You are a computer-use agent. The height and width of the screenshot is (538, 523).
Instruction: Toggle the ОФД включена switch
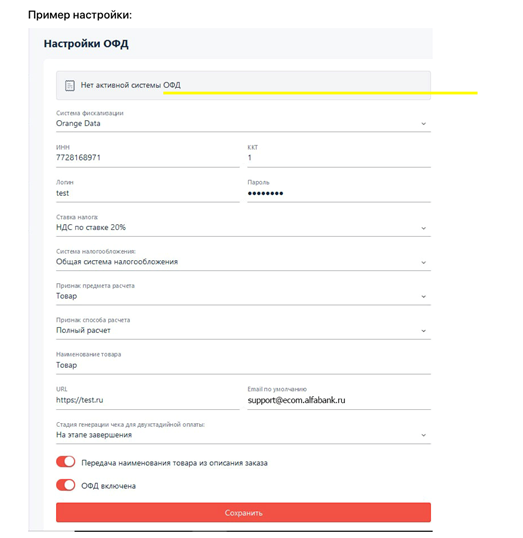pyautogui.click(x=66, y=485)
